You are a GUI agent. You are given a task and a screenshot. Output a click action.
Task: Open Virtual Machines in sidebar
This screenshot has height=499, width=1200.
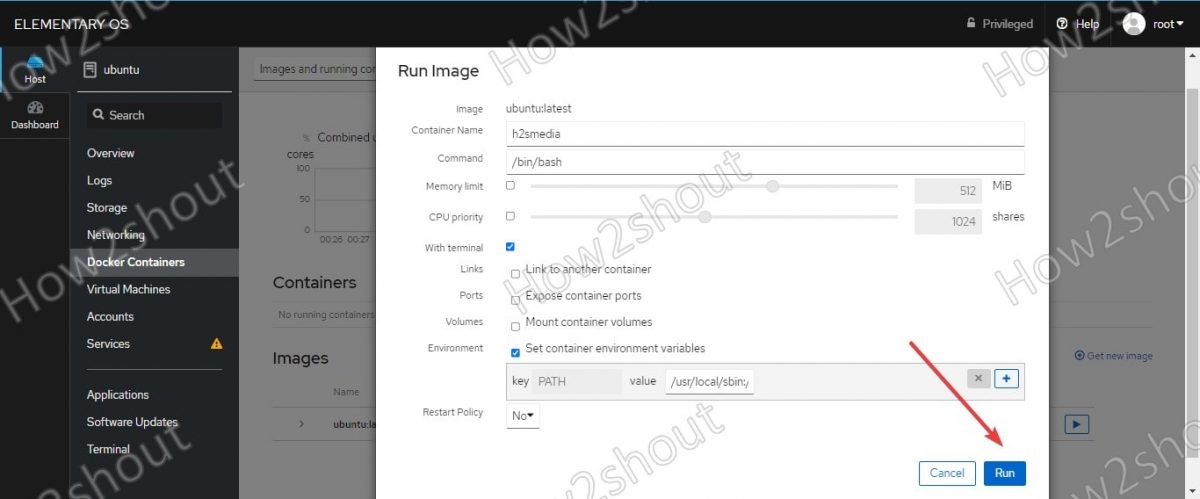pos(128,289)
